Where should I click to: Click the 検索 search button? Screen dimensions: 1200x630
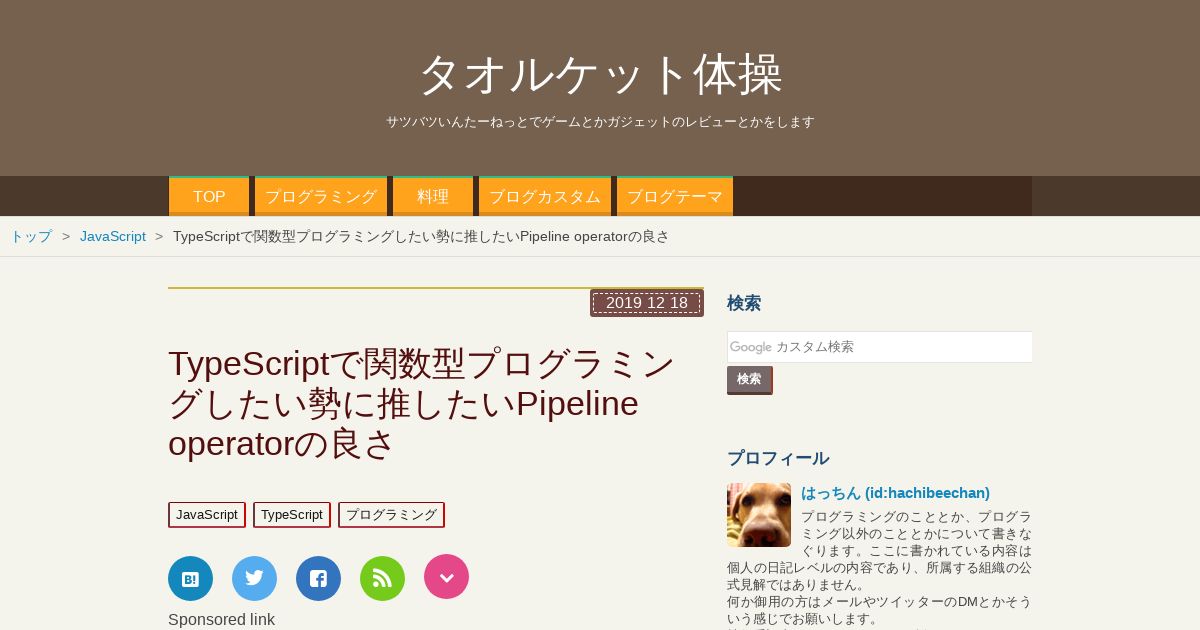click(749, 380)
